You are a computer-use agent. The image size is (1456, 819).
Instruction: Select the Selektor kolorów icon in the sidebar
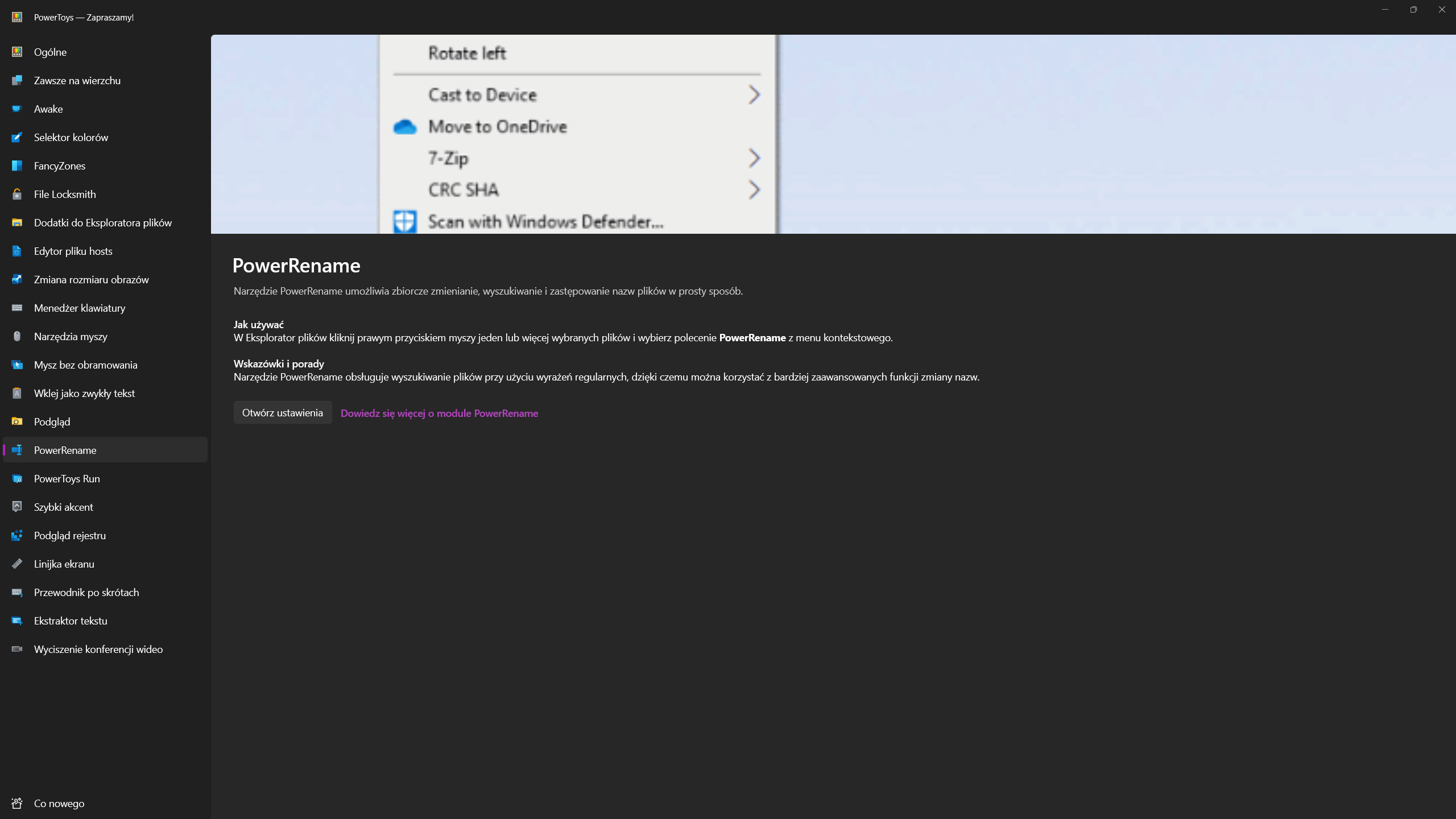tap(16, 137)
